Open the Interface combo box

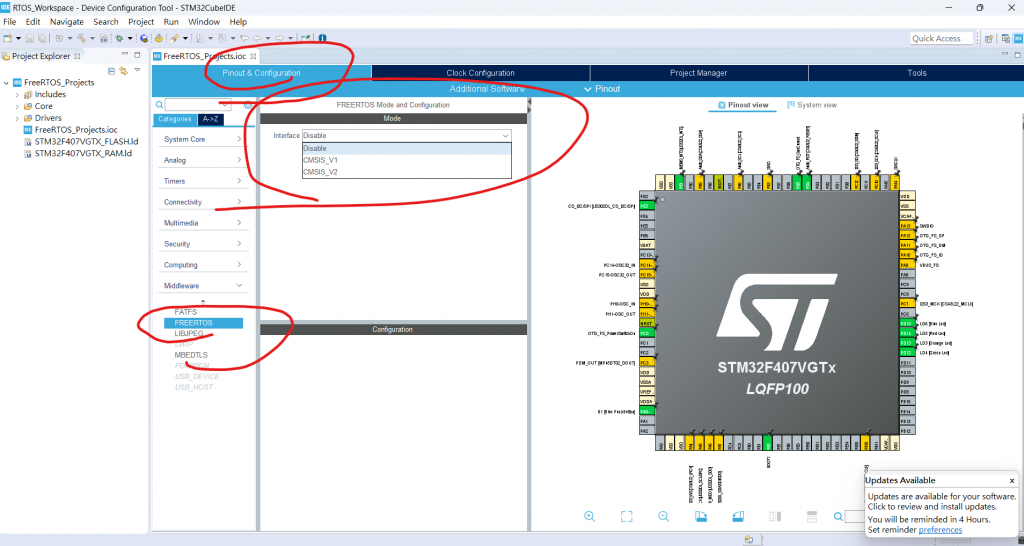click(406, 135)
